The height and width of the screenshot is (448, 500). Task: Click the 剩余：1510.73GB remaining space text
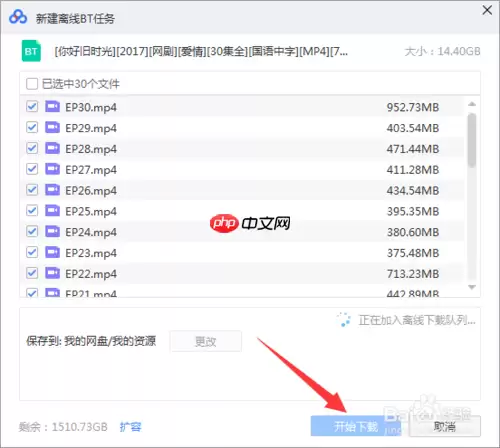(63, 427)
